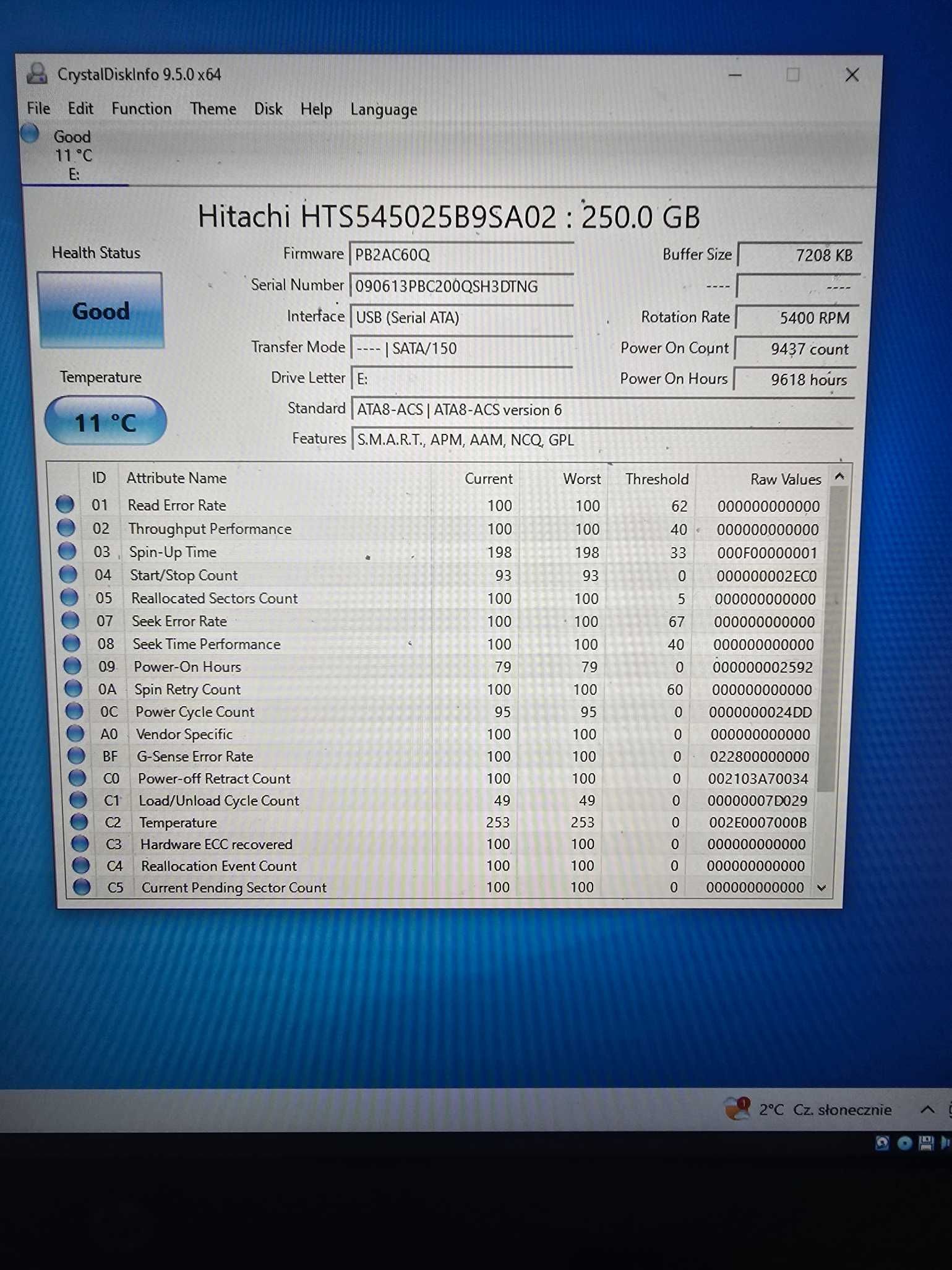Click status circle for Power-On Hours row
The height and width of the screenshot is (1270, 952).
(x=72, y=665)
